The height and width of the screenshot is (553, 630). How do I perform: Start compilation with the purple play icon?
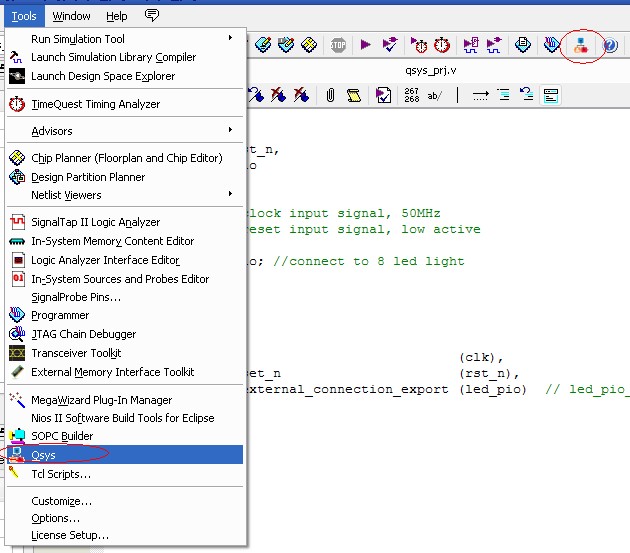pos(365,44)
